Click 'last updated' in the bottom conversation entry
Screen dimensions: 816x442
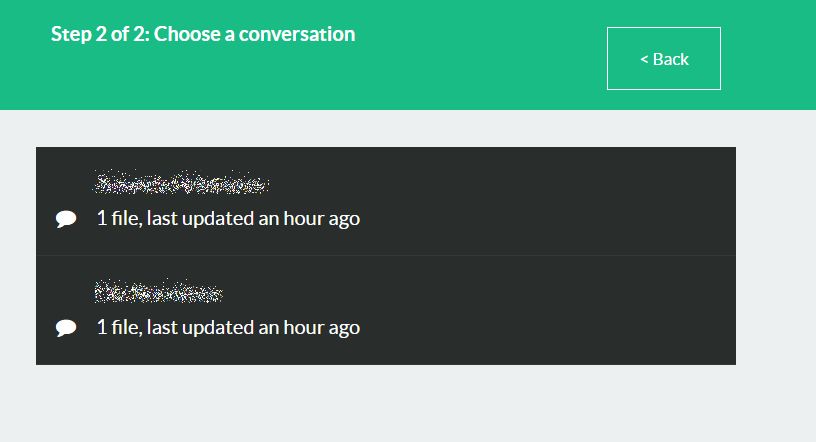[200, 327]
